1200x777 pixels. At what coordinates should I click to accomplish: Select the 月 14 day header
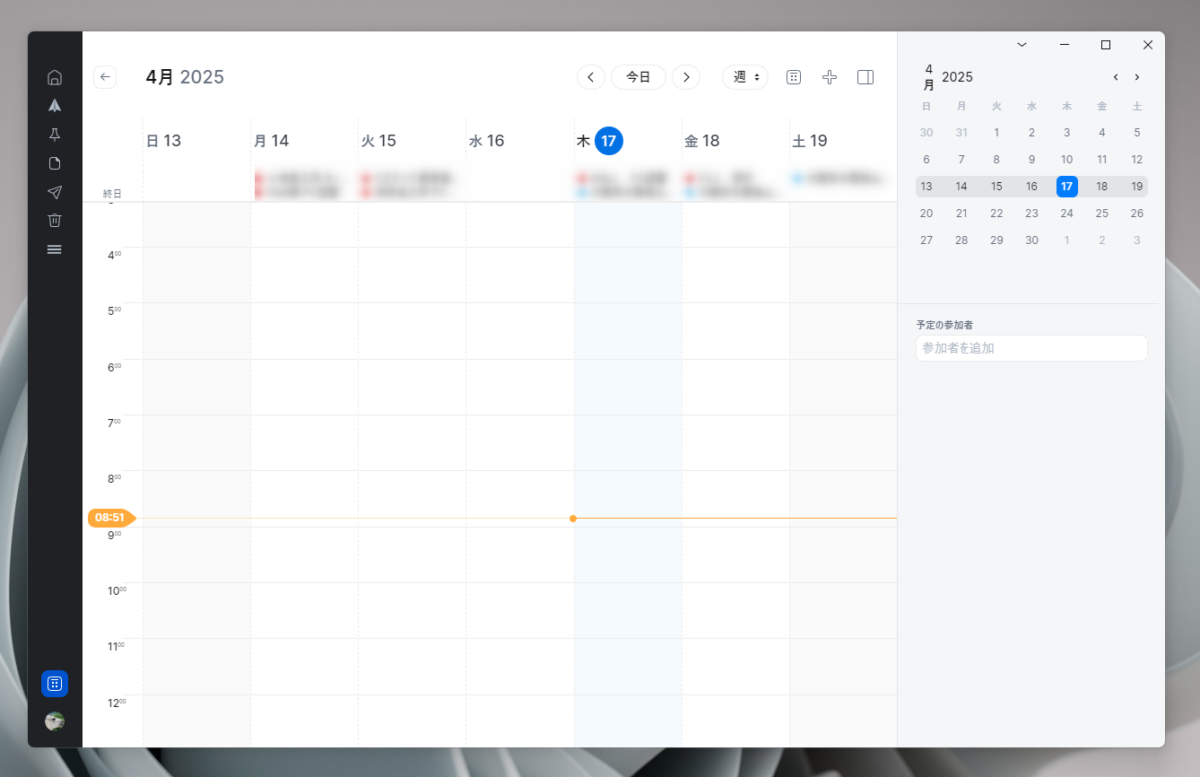[x=271, y=141]
